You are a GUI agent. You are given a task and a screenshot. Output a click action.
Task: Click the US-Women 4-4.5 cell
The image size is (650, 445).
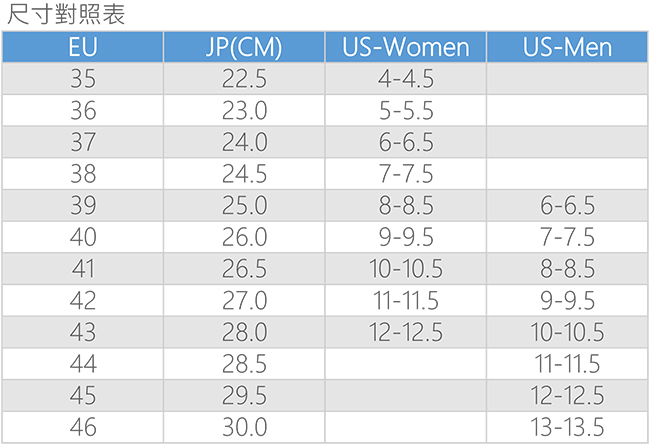tap(405, 78)
